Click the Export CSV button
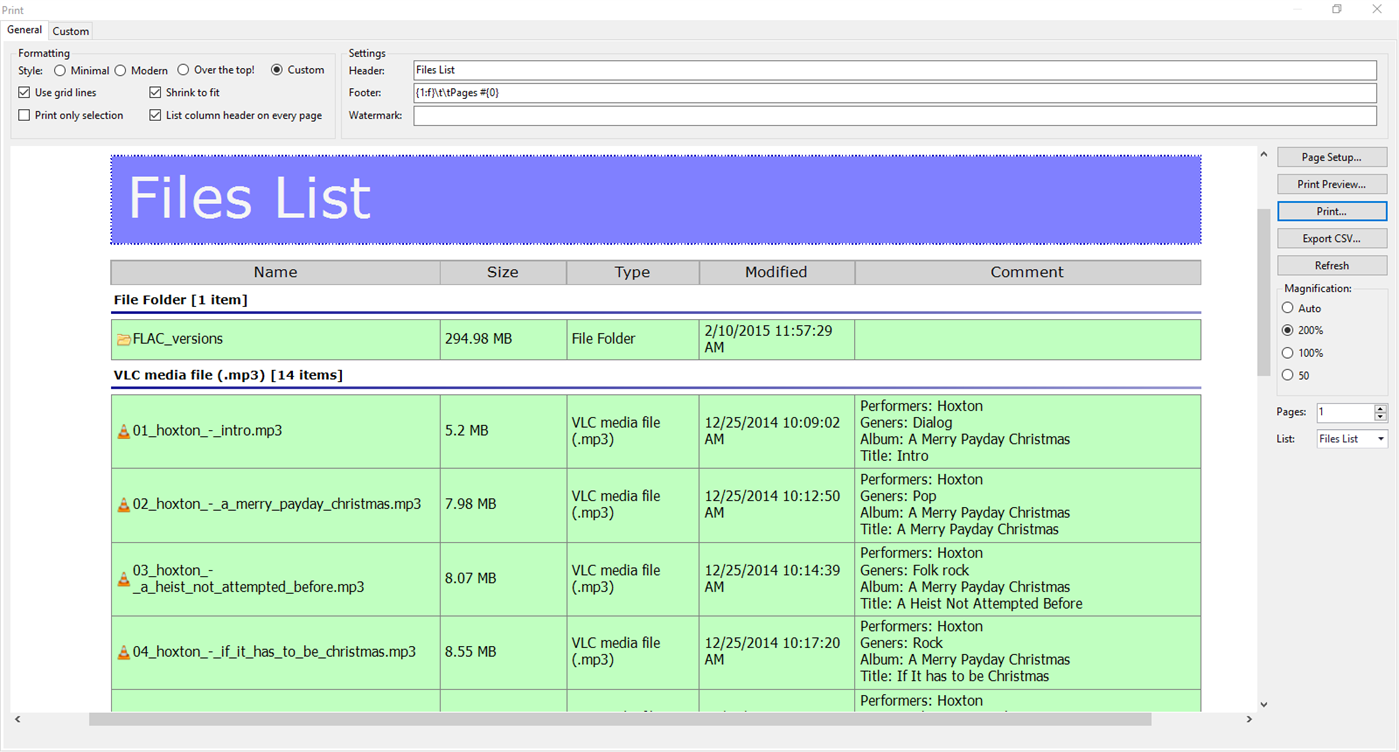 click(x=1332, y=238)
